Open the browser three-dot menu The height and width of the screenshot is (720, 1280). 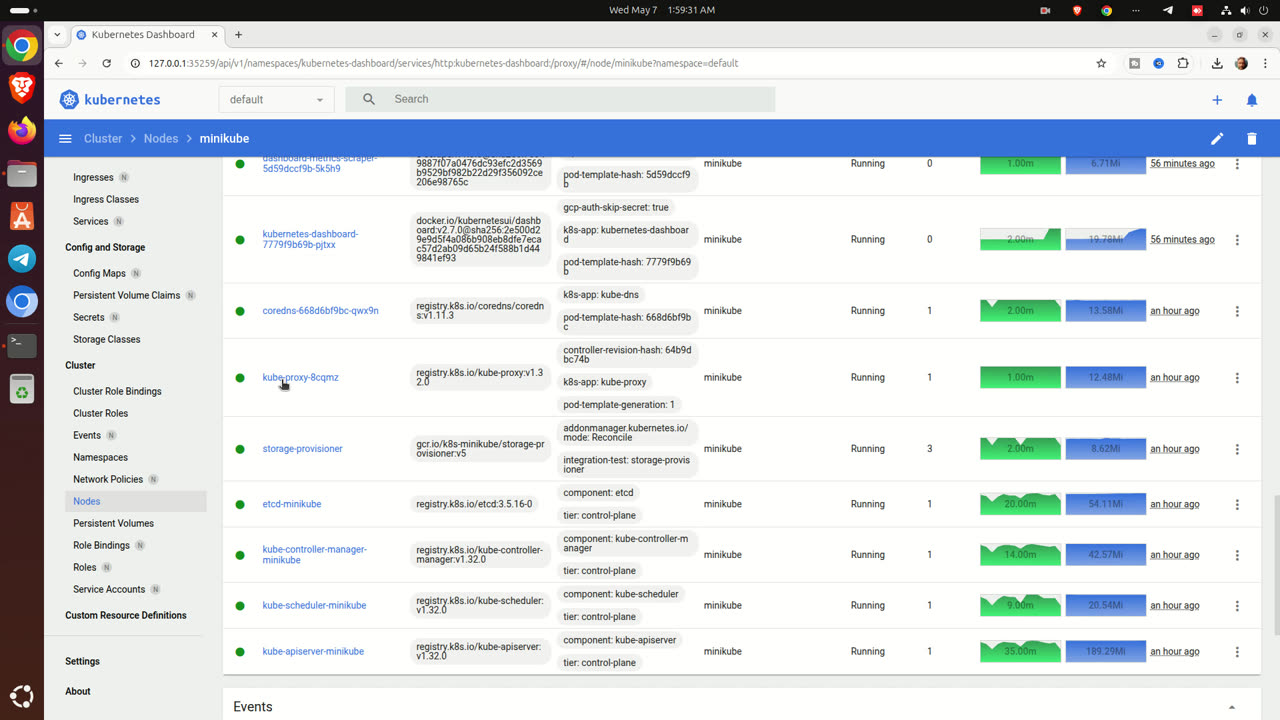(x=1265, y=63)
